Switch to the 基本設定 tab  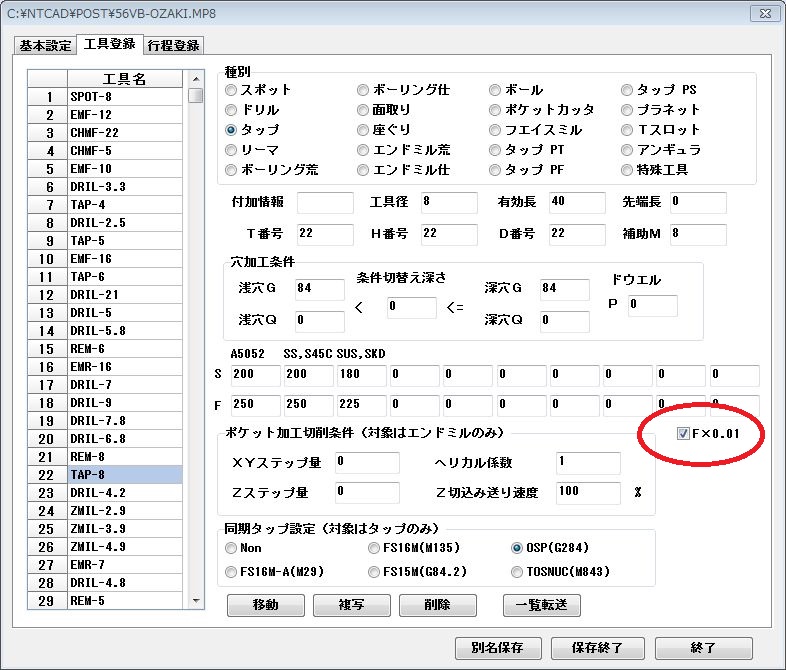[45, 45]
